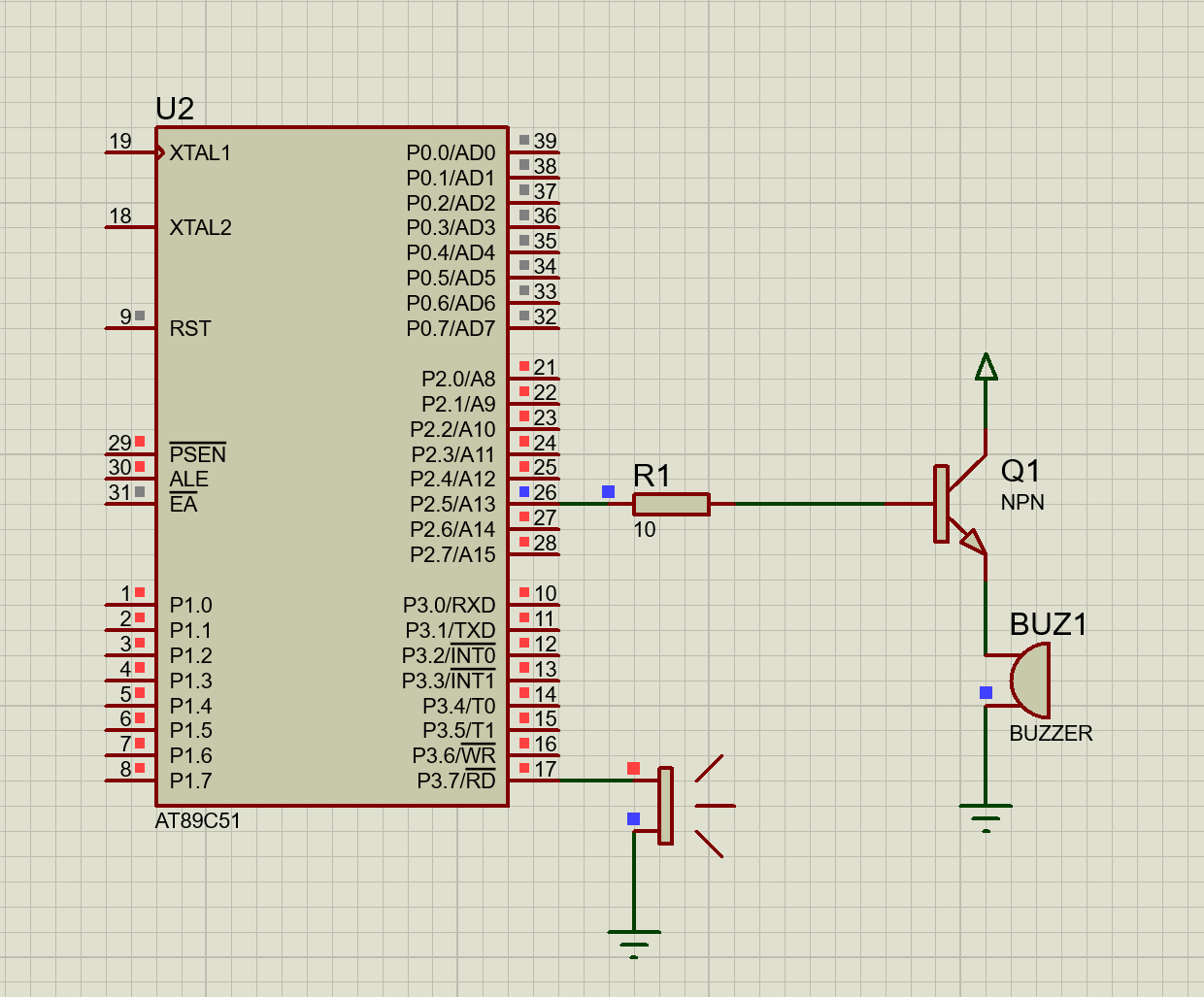
Task: Click the NPN value label
Action: pyautogui.click(x=1022, y=503)
